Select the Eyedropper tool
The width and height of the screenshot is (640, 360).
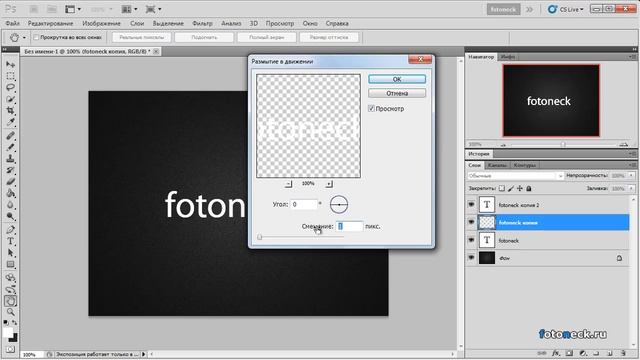[x=10, y=122]
